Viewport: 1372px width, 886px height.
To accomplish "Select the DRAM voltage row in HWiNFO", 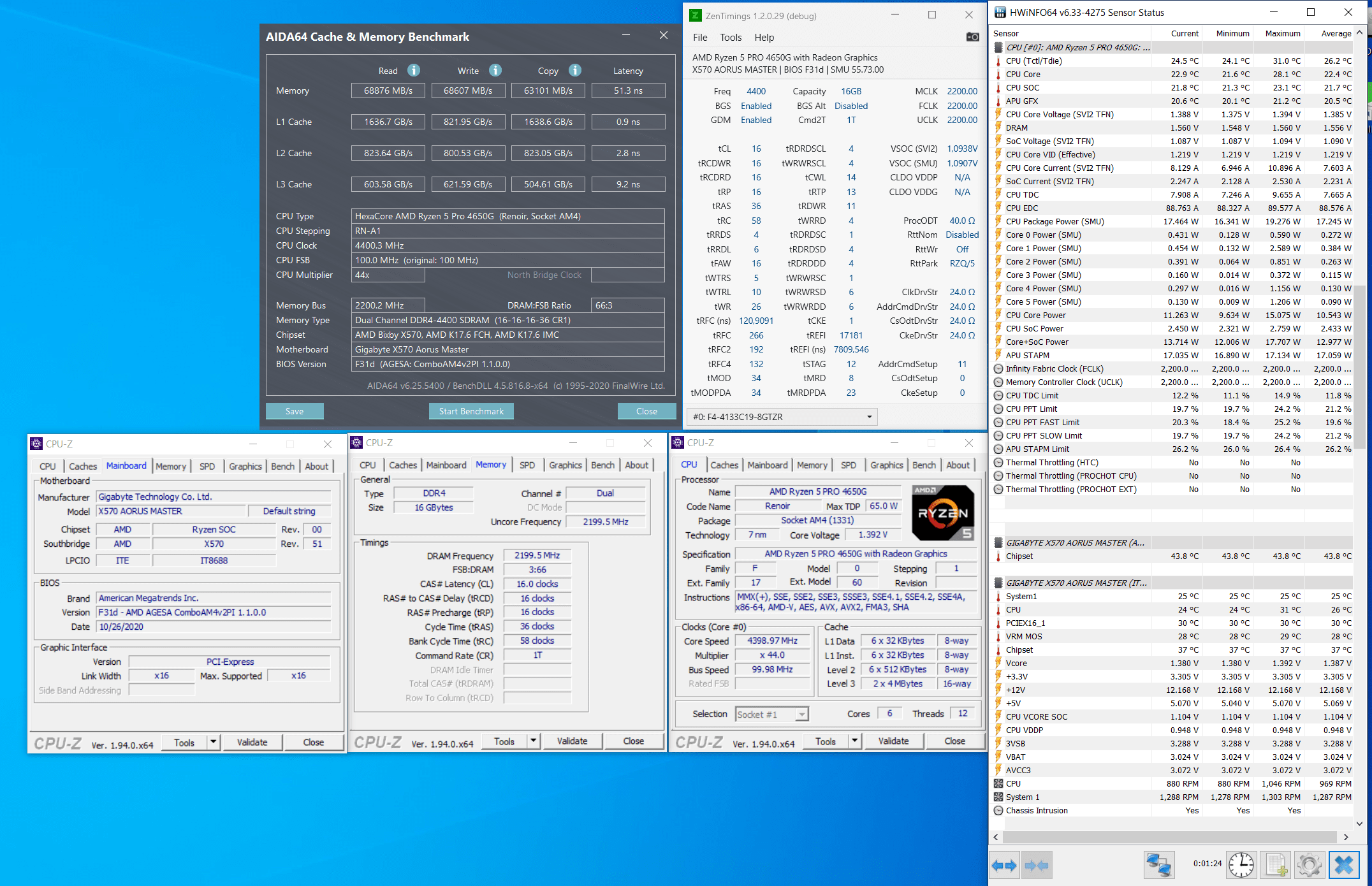I will click(x=1173, y=127).
